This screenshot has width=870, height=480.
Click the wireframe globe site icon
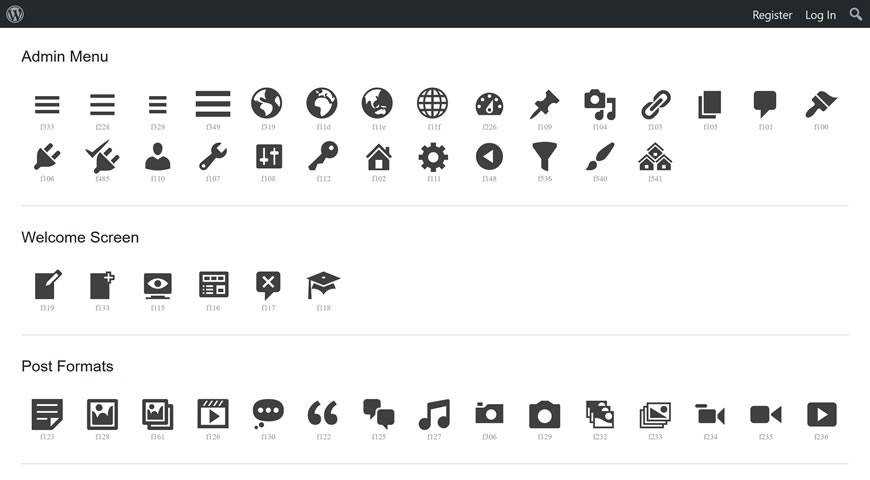click(433, 103)
